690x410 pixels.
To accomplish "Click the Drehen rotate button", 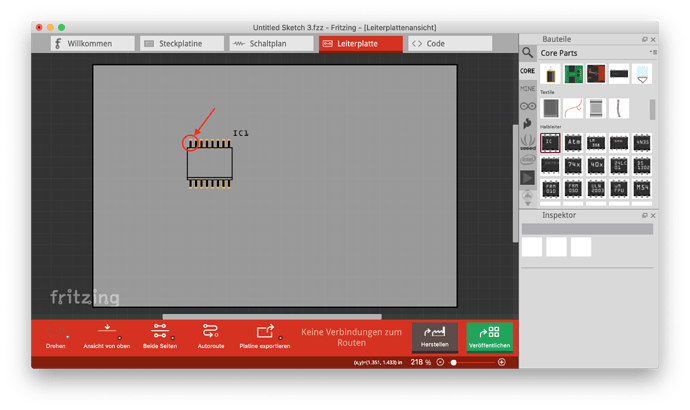I will pyautogui.click(x=55, y=337).
